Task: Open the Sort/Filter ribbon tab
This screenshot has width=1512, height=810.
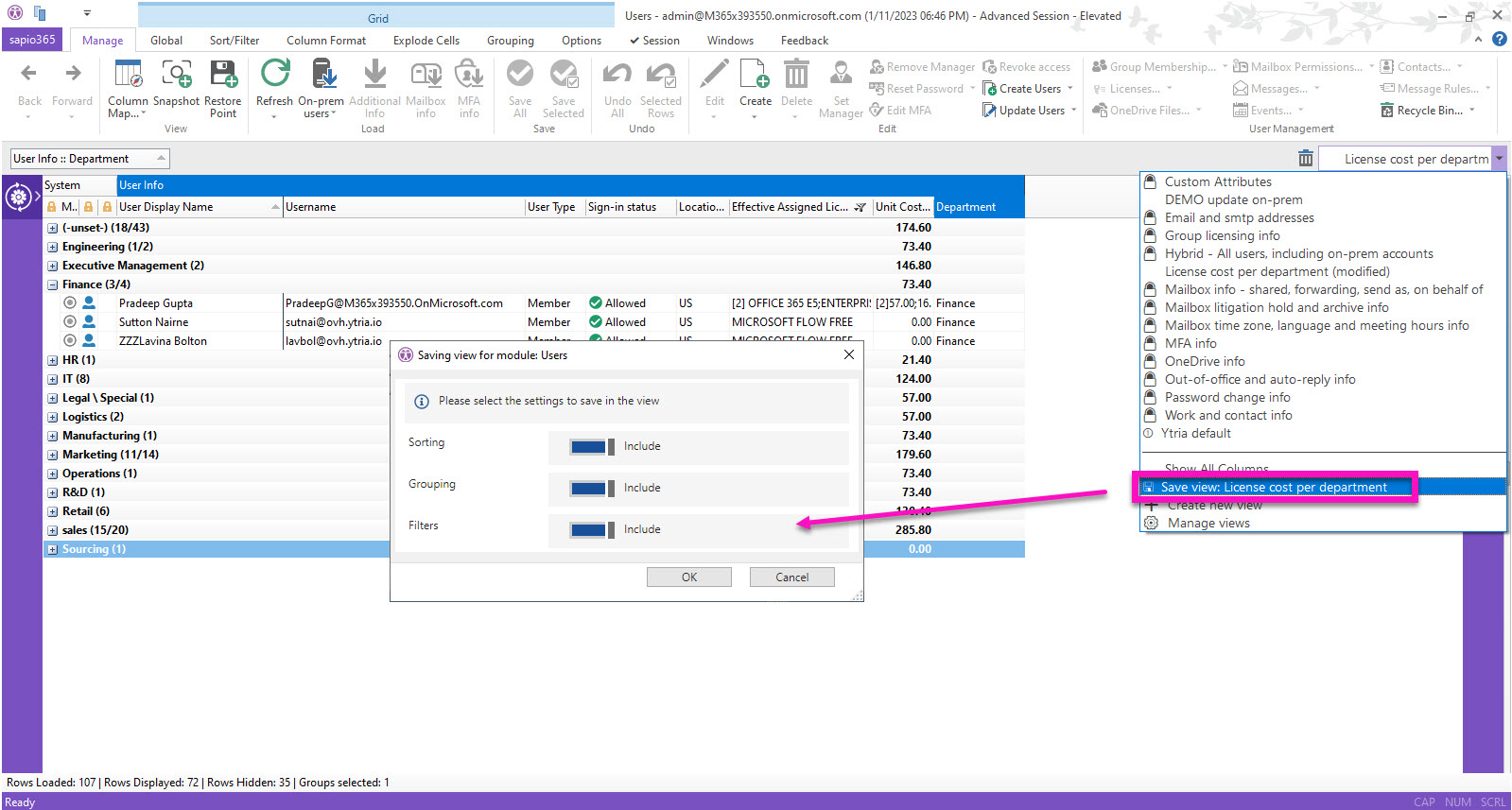Action: click(x=235, y=41)
